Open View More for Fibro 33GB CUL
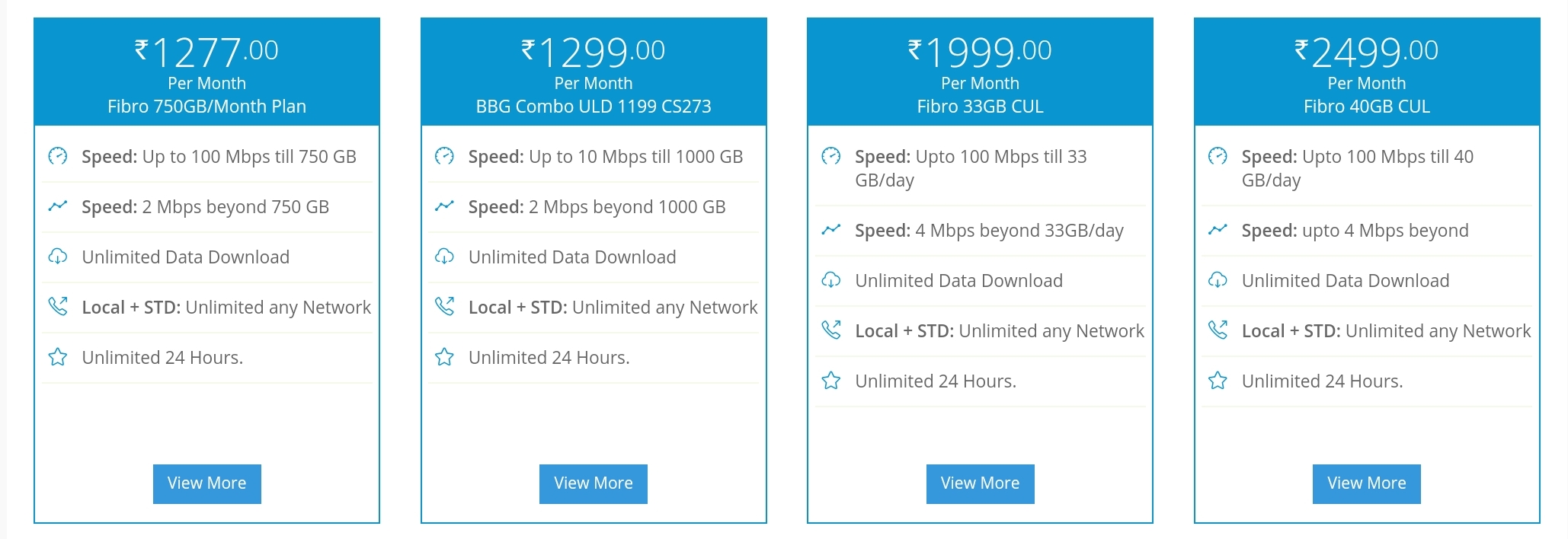1568x539 pixels. click(980, 483)
